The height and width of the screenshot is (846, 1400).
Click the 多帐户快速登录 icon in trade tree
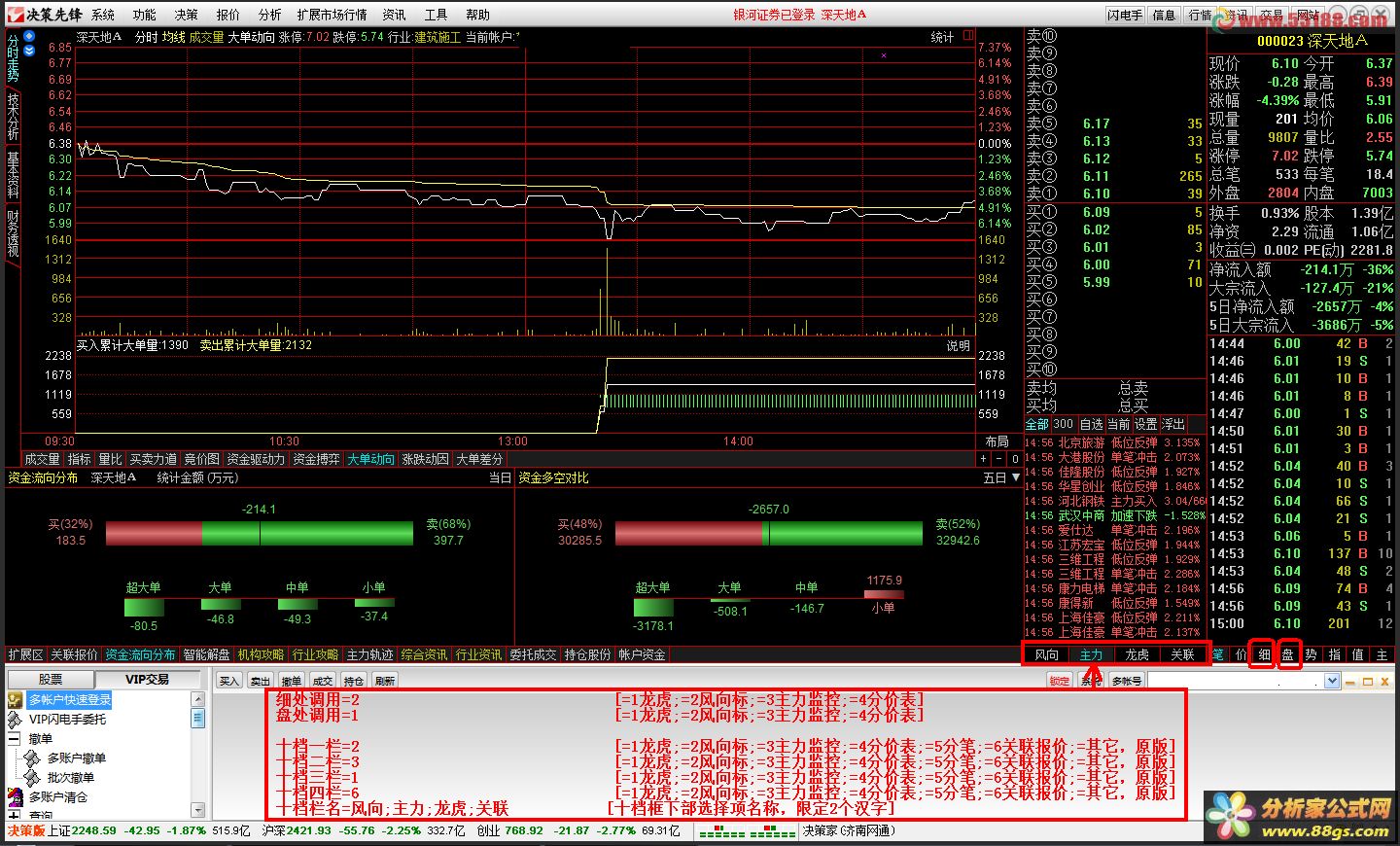click(x=15, y=700)
